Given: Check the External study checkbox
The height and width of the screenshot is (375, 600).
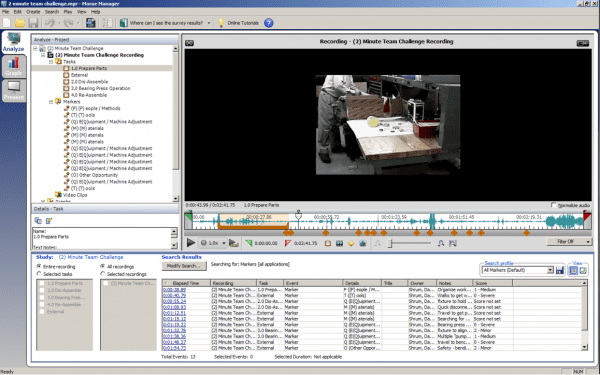Looking at the screenshot, I should pos(42,311).
